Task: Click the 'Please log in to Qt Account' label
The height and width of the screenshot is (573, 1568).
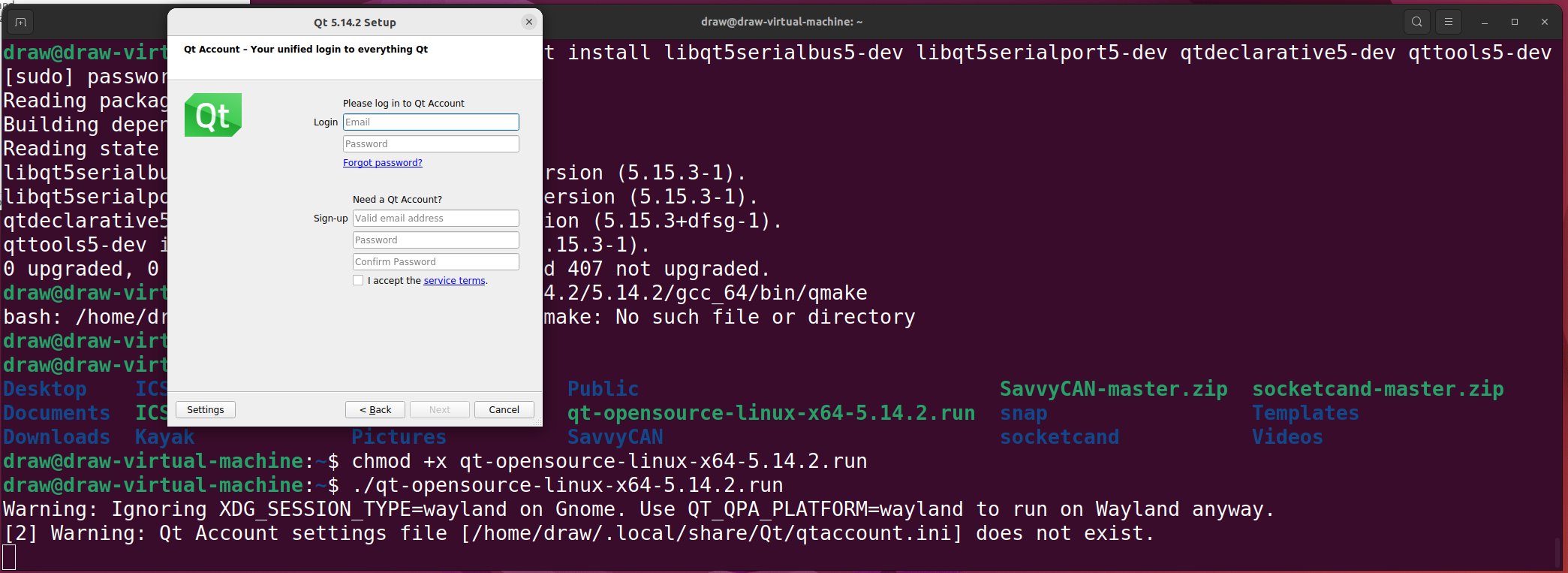Action: (x=404, y=103)
